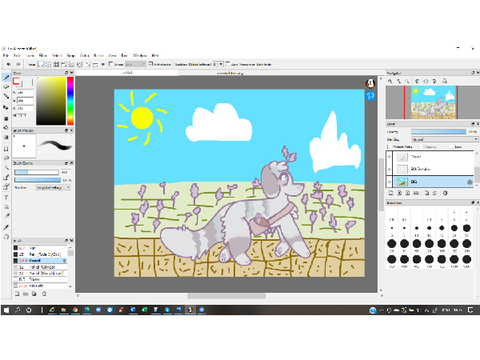Viewport: 480px width, 360px height.
Task: Select the BG layer row
Action: (x=432, y=182)
